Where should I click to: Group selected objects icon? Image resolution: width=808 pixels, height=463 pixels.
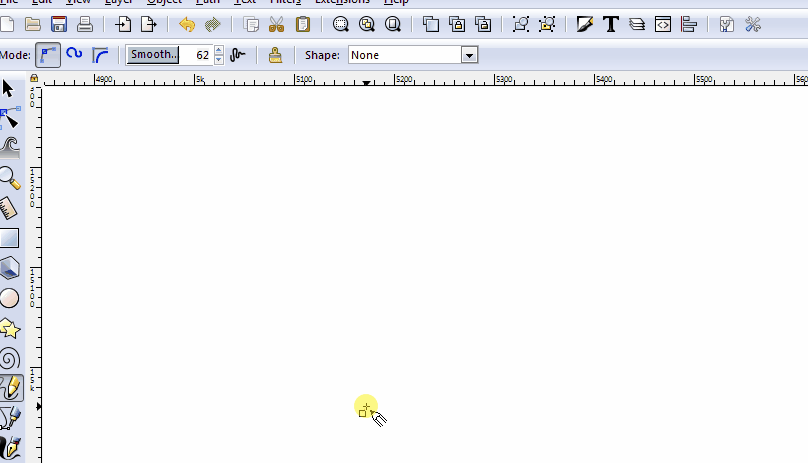(x=521, y=24)
